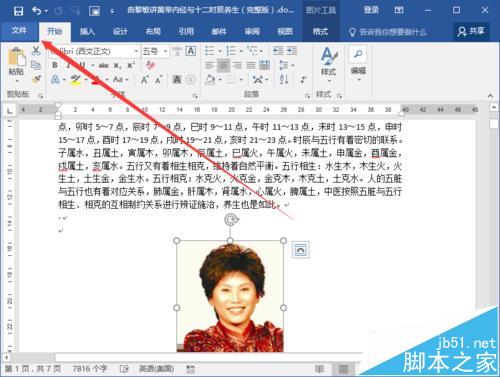Screen dimensions: 500x377
Task: Open proofing status icon in status bar
Action: (124, 369)
